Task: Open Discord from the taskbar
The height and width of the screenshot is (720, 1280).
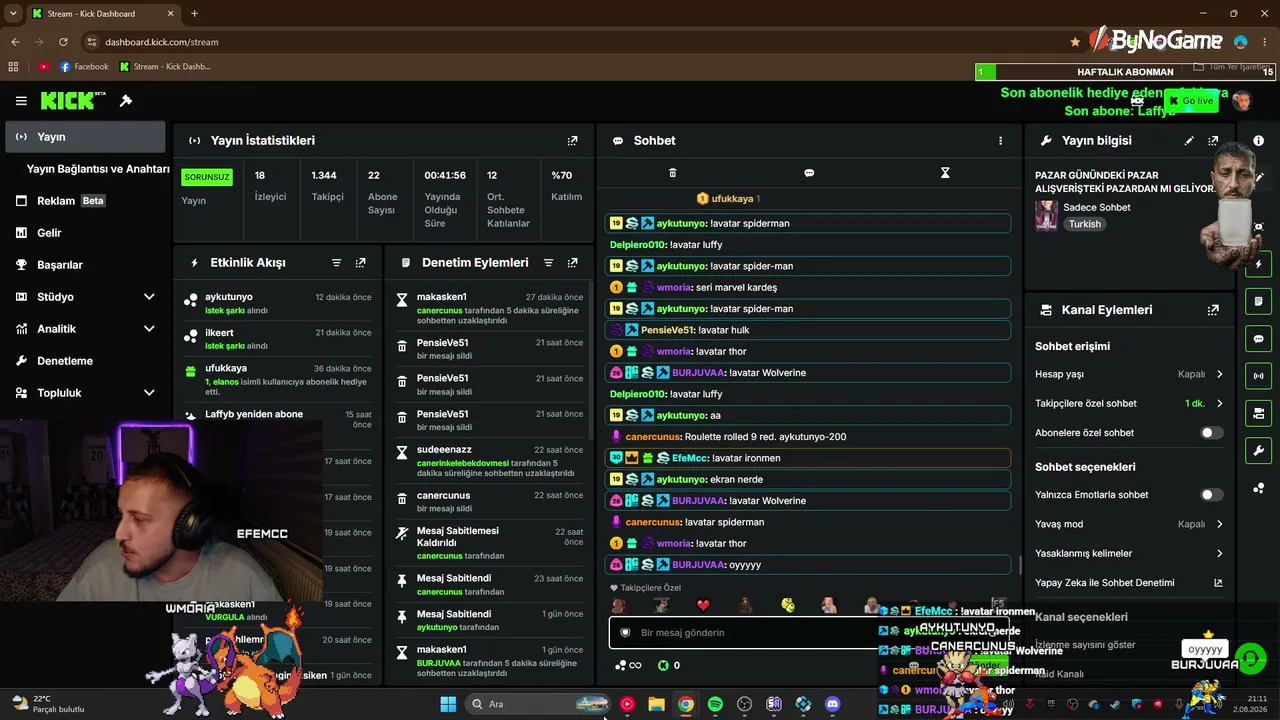Action: click(832, 704)
